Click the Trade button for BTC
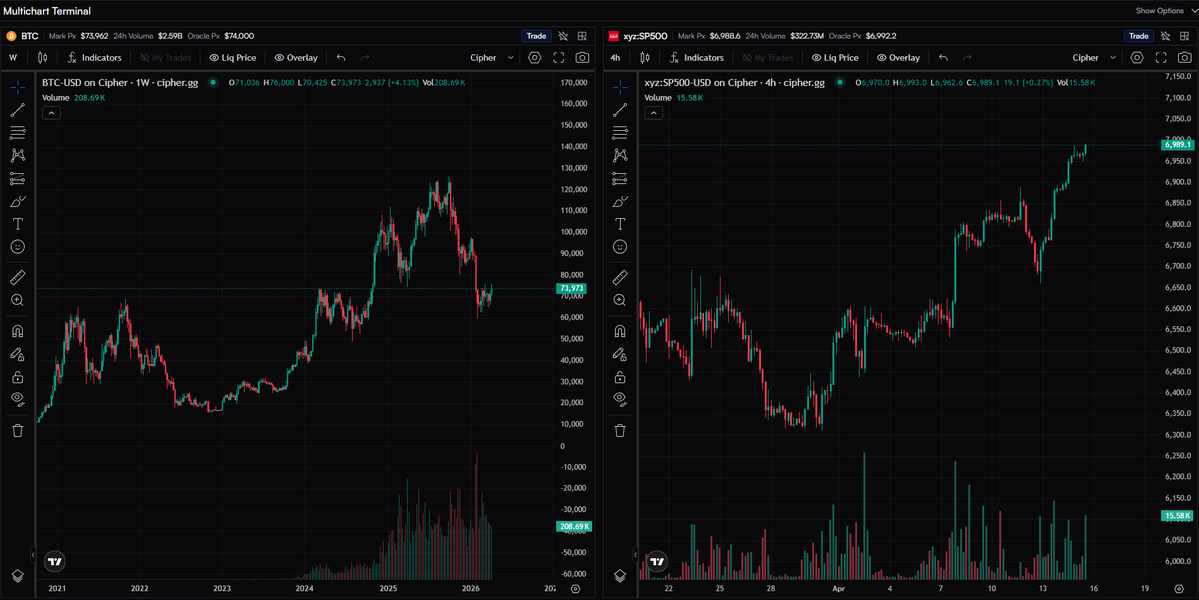The height and width of the screenshot is (600, 1199). click(x=536, y=36)
